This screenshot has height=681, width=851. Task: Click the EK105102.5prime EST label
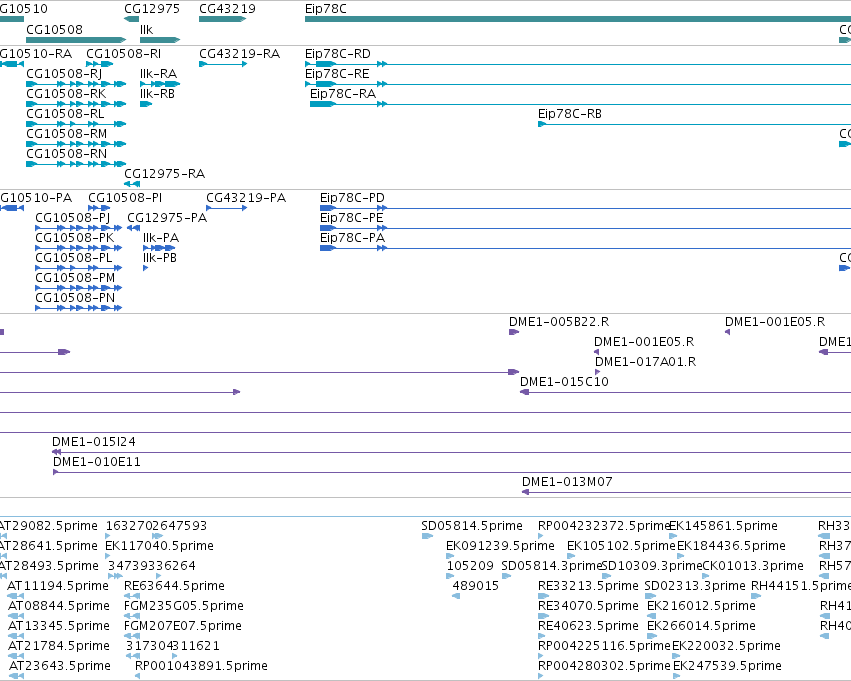(x=621, y=546)
